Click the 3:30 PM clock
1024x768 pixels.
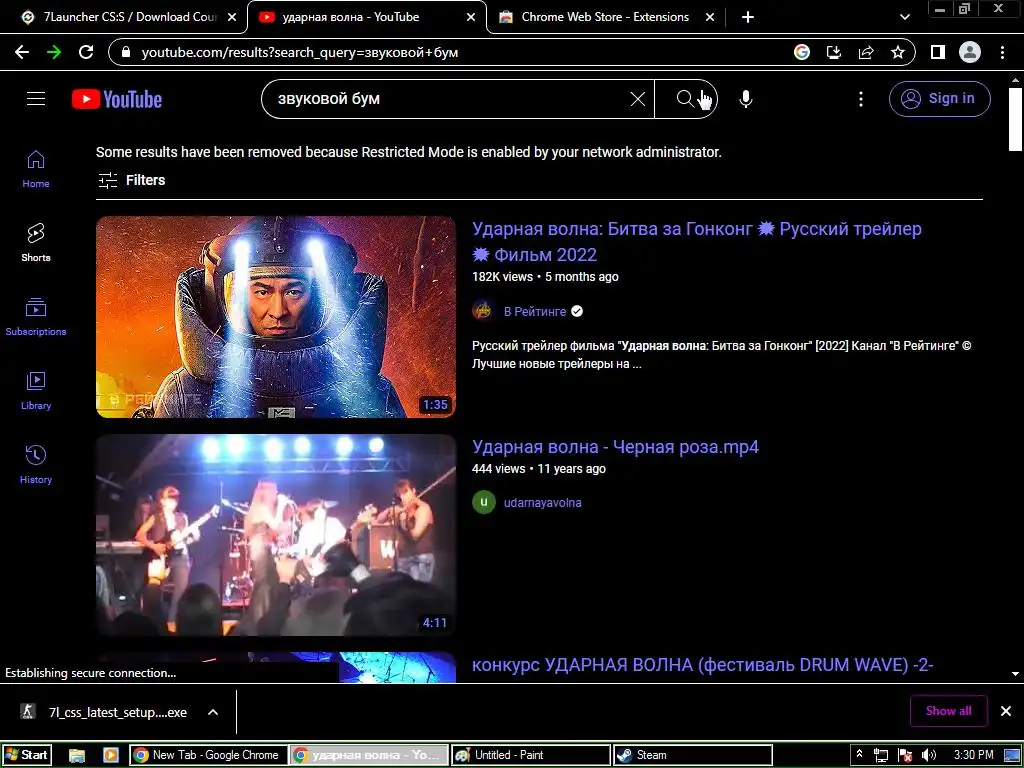(973, 755)
